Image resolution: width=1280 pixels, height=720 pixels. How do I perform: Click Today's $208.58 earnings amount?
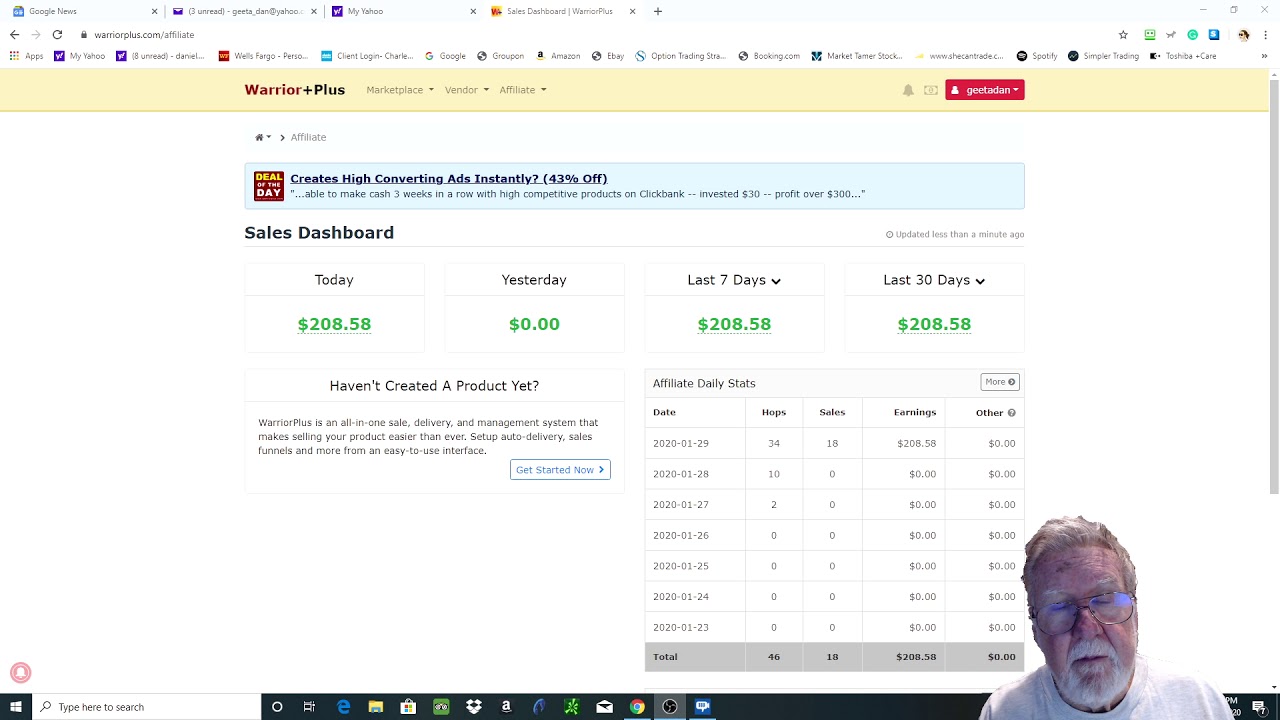click(x=334, y=324)
